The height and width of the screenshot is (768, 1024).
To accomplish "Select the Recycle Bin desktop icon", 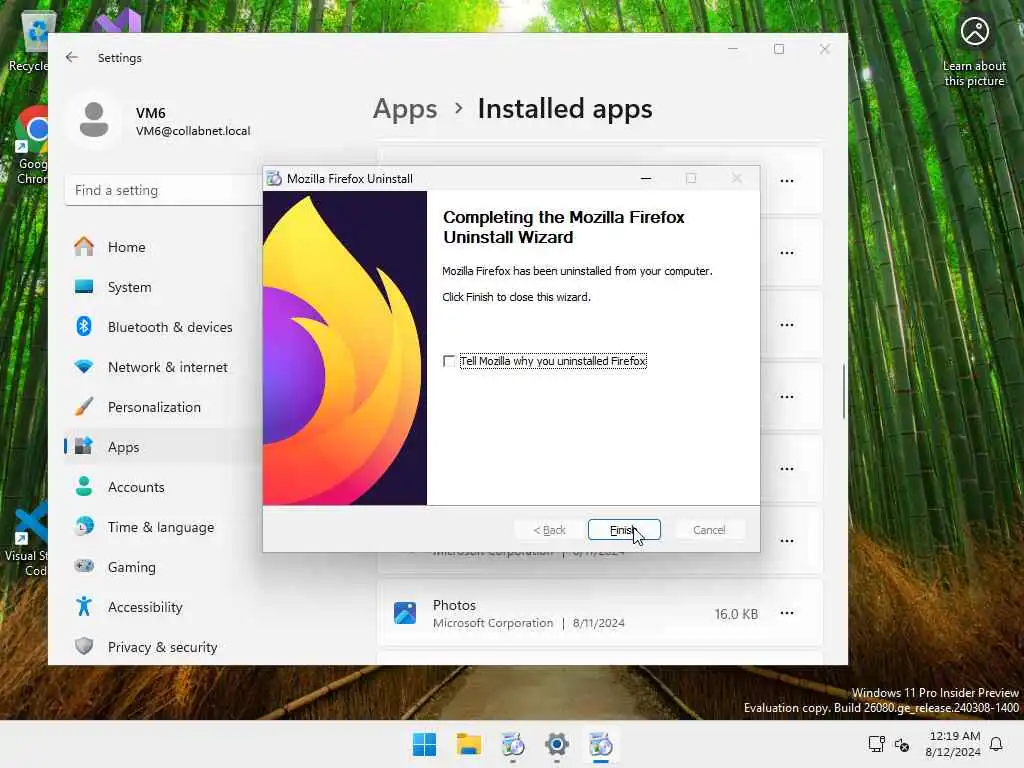I will 29,42.
